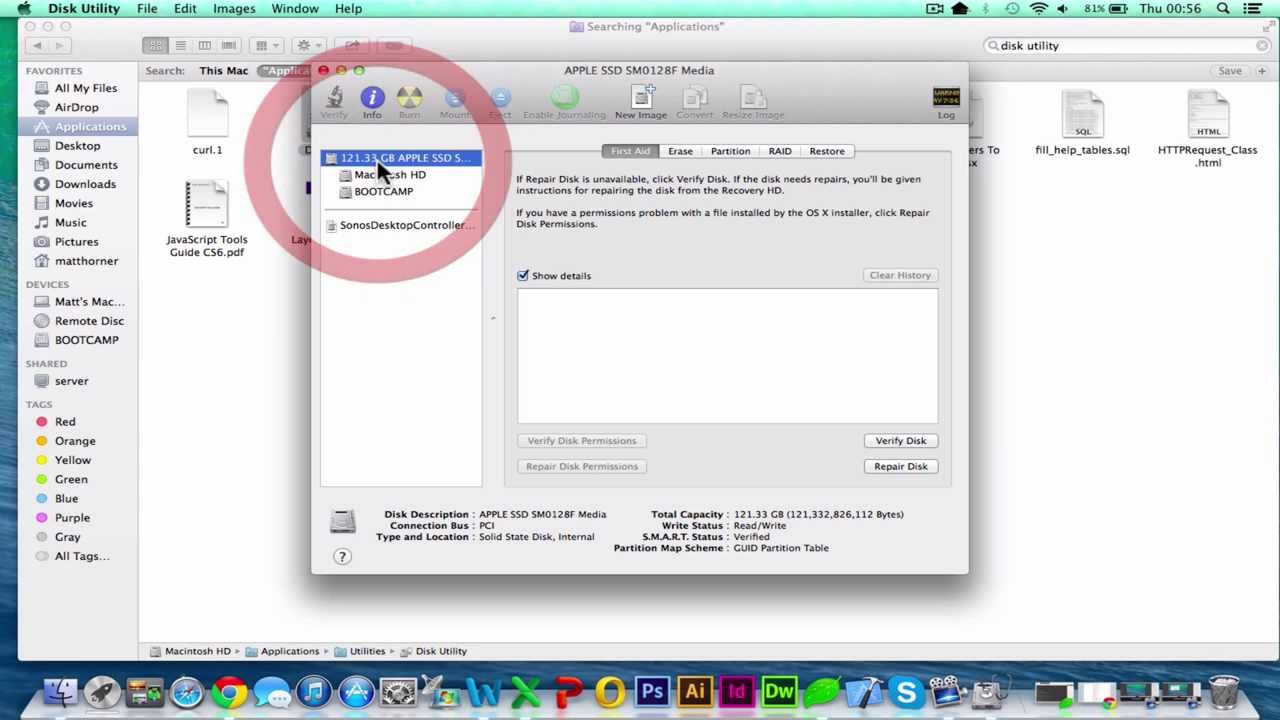Switch to the RAID tab
The height and width of the screenshot is (720, 1280).
coord(780,151)
